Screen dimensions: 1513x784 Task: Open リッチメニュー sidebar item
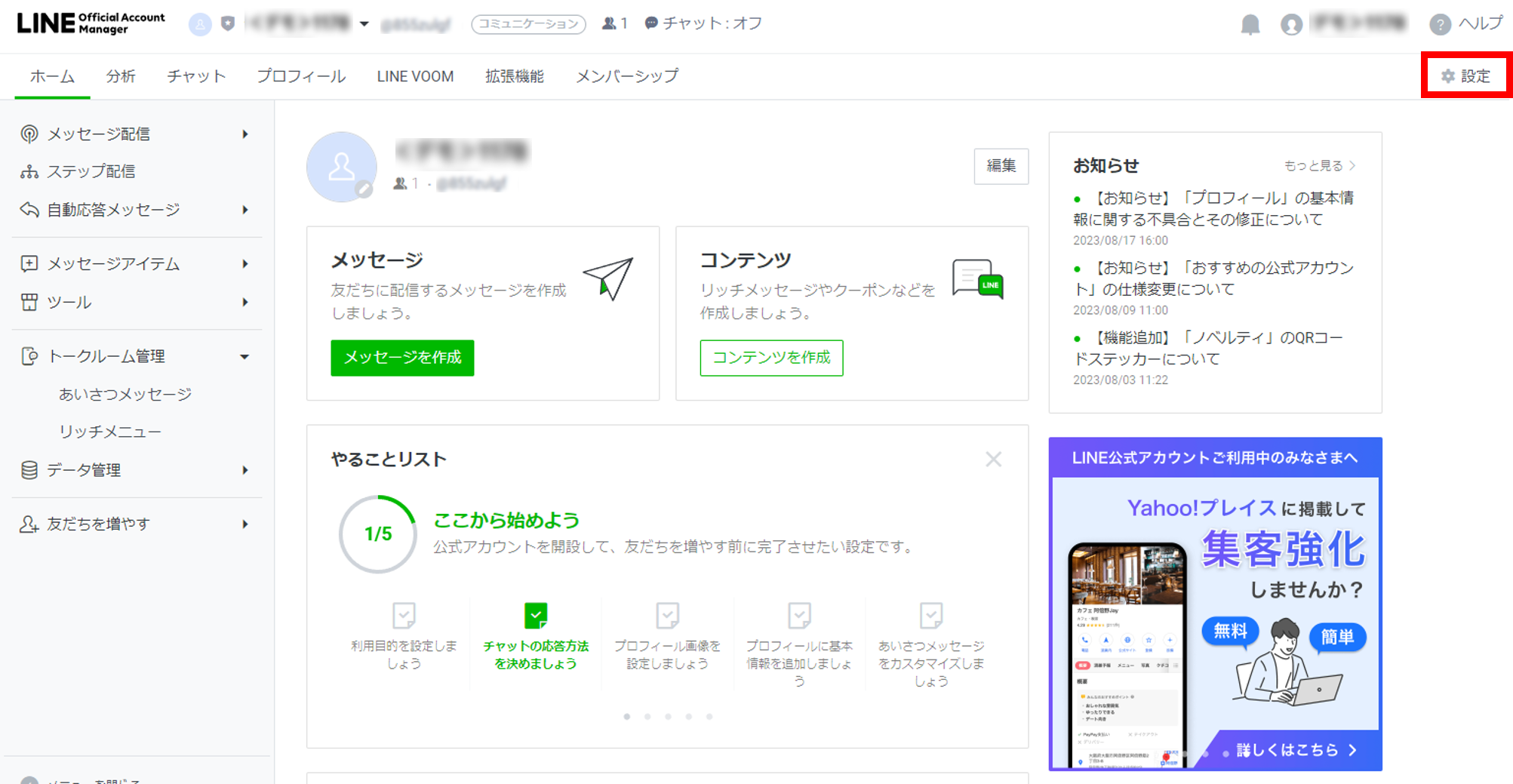point(110,432)
